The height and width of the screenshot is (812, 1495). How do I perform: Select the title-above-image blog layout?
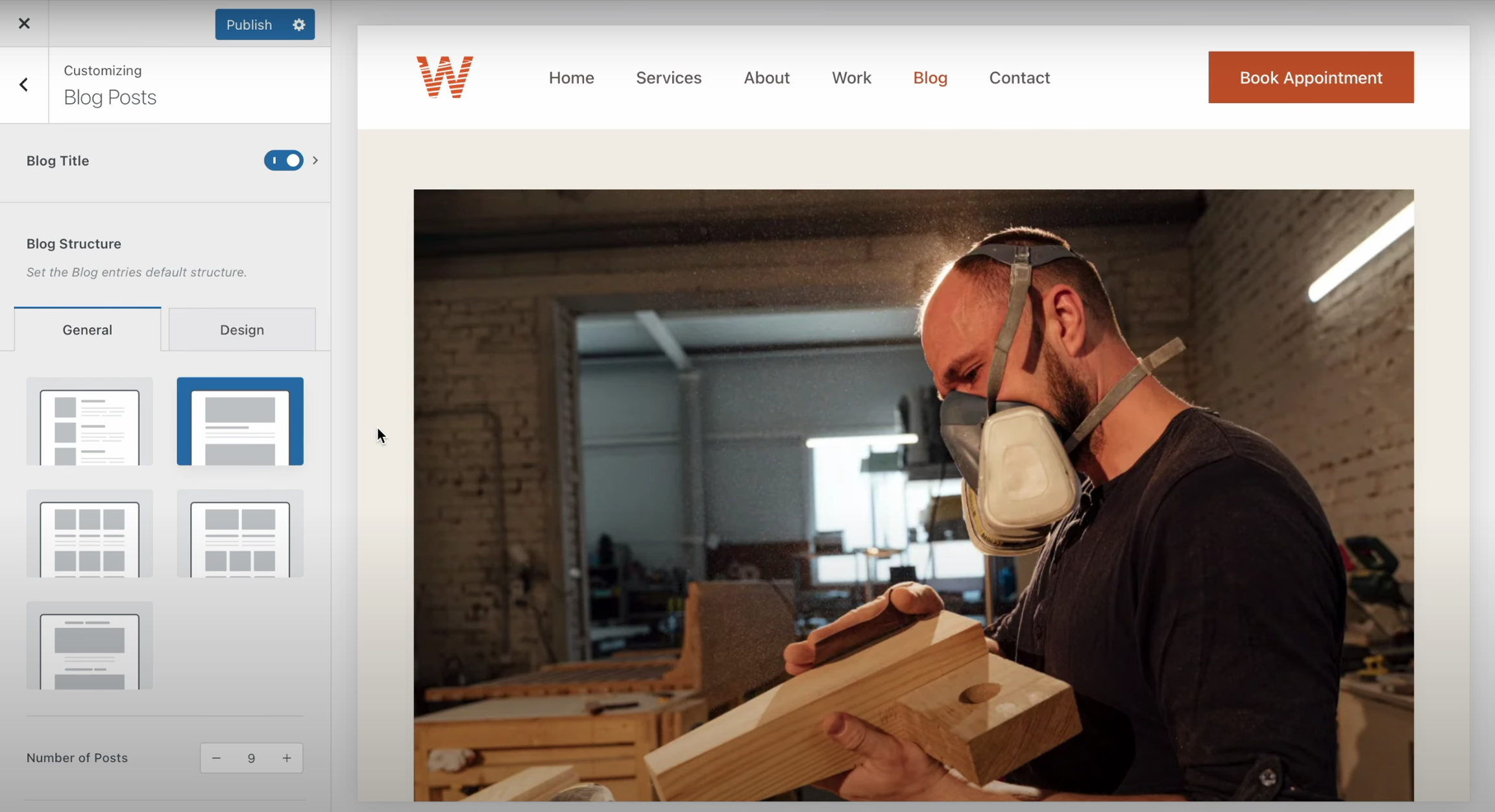pyautogui.click(x=90, y=646)
